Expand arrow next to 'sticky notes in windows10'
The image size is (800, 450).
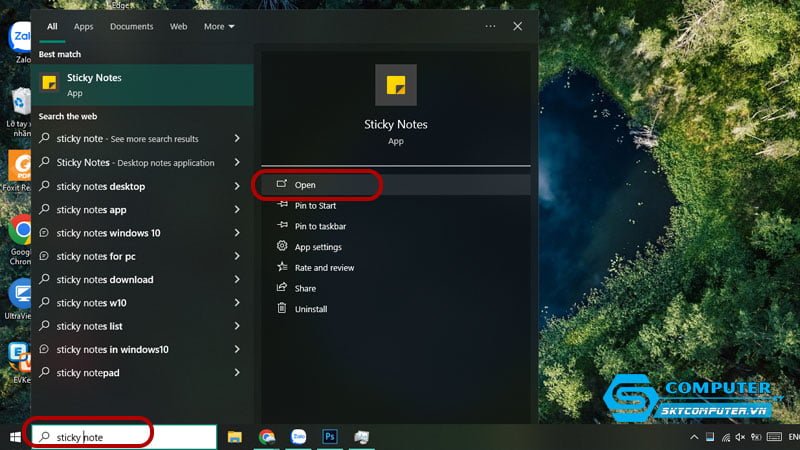[237, 349]
